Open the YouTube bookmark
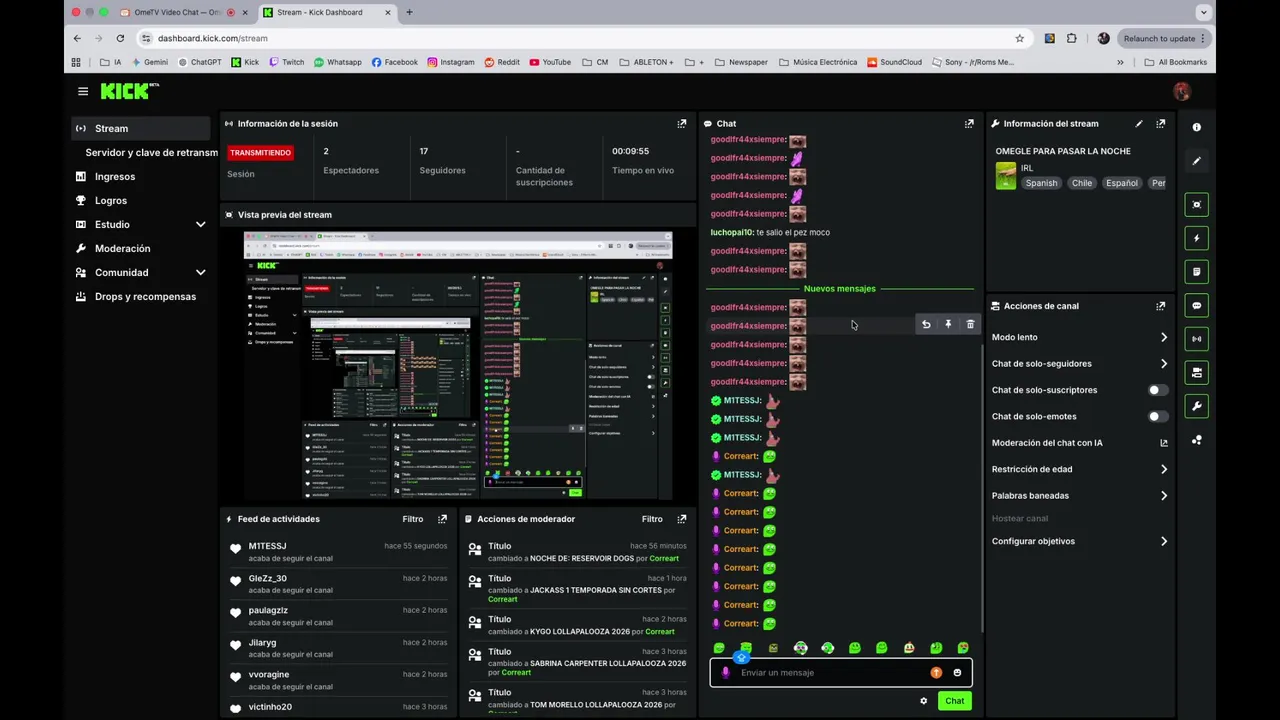This screenshot has width=1280, height=720. tap(549, 62)
